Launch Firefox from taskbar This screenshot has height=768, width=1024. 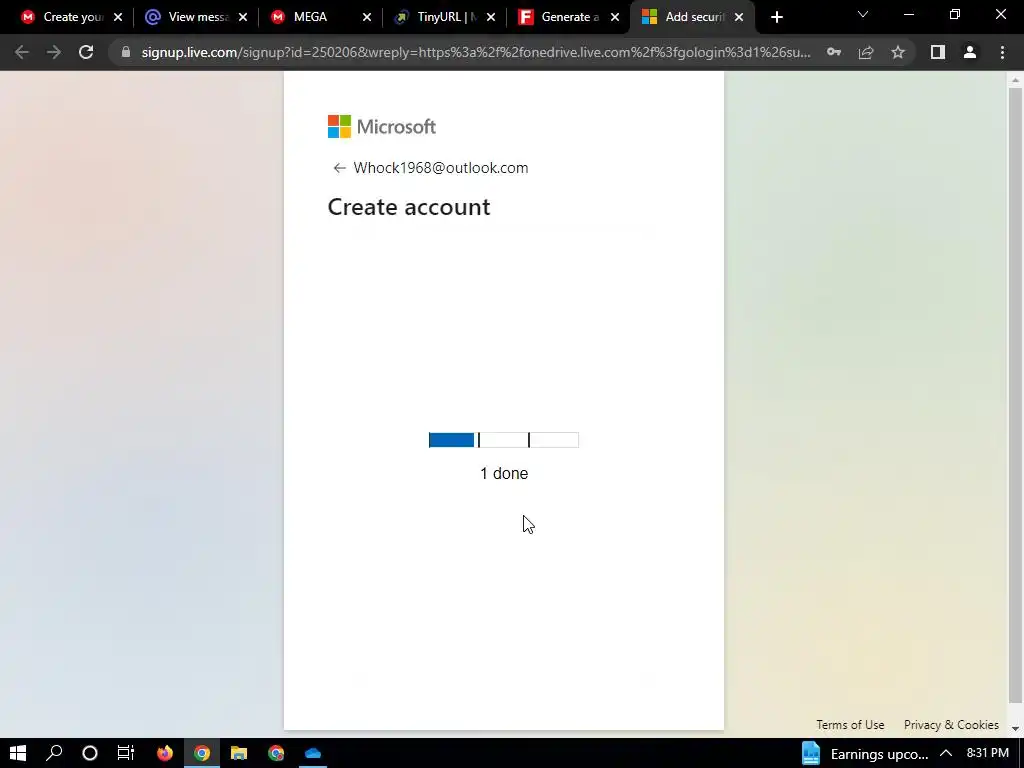pos(165,753)
